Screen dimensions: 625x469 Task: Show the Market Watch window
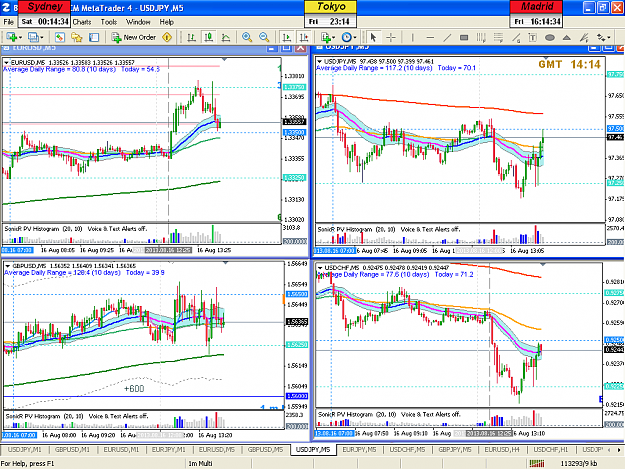click(59, 37)
